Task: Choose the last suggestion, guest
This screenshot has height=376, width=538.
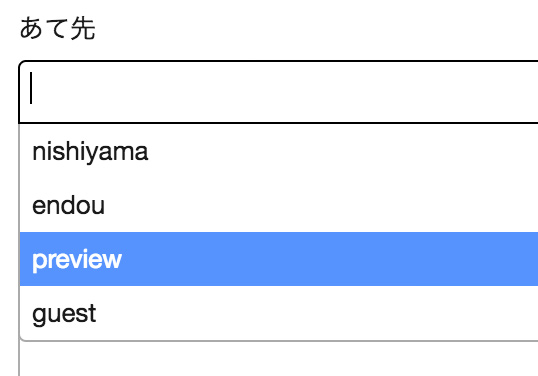Action: [279, 313]
